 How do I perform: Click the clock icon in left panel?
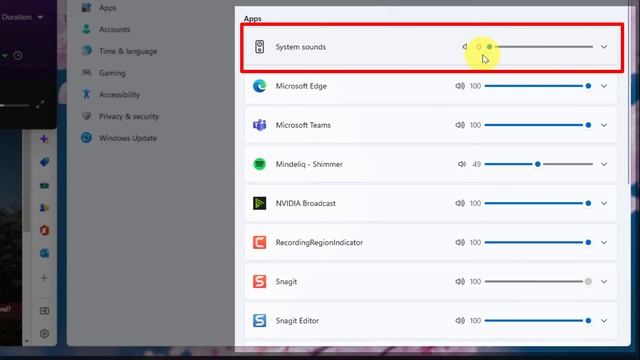[x=18, y=55]
